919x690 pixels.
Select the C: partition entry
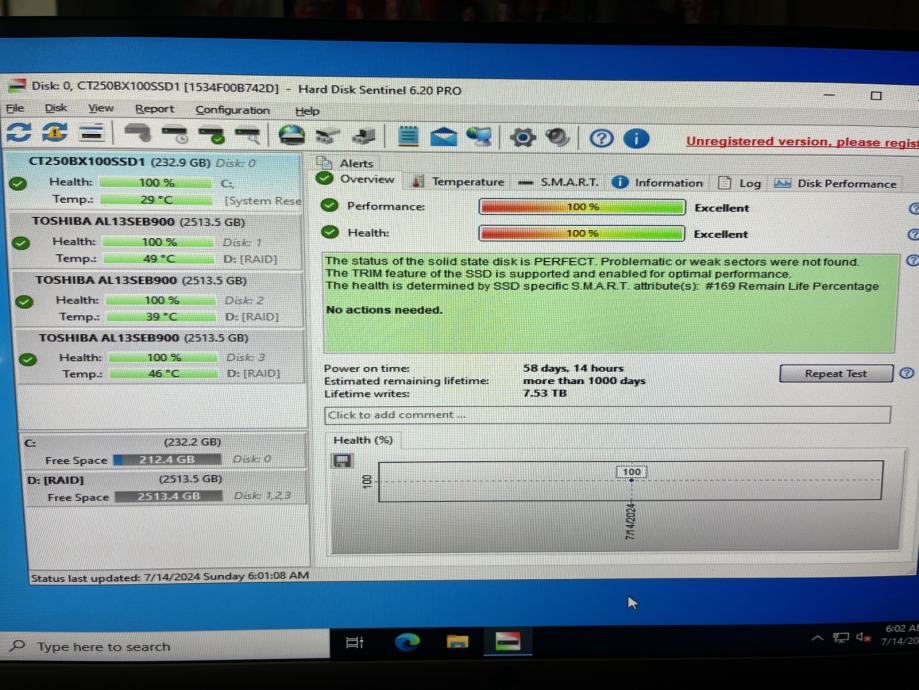pos(164,451)
